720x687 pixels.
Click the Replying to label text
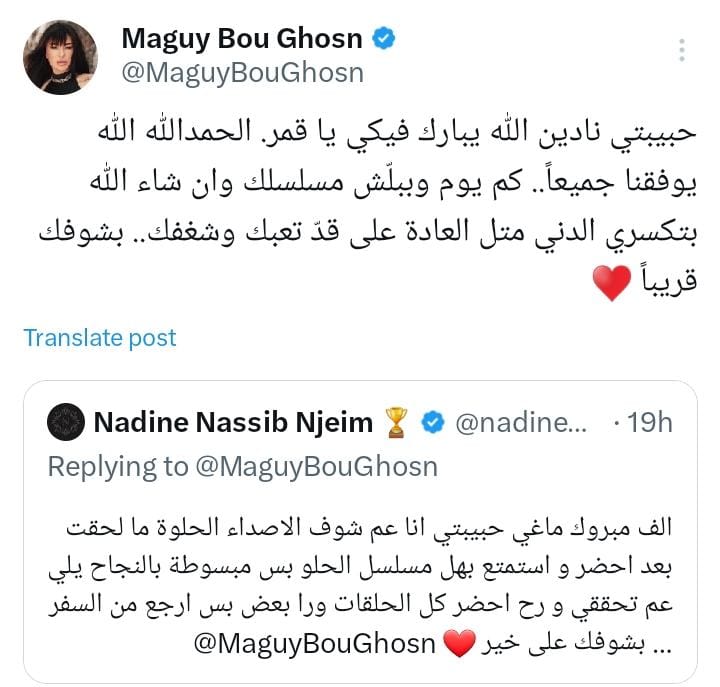click(118, 467)
